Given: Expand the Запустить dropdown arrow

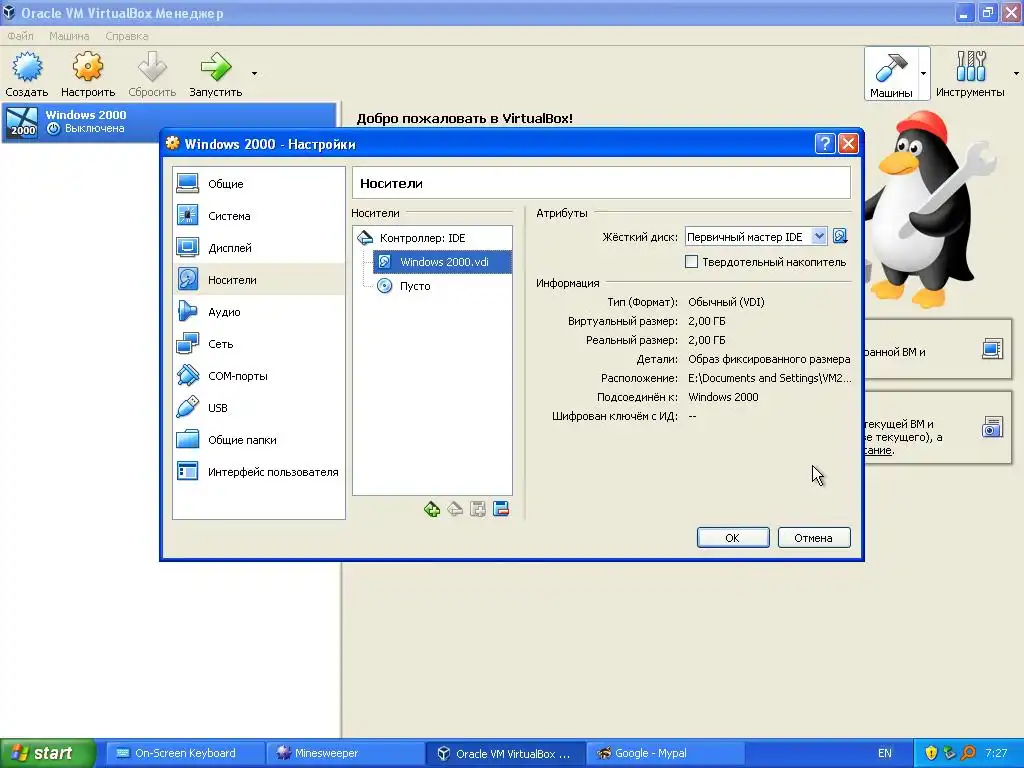Looking at the screenshot, I should [254, 73].
